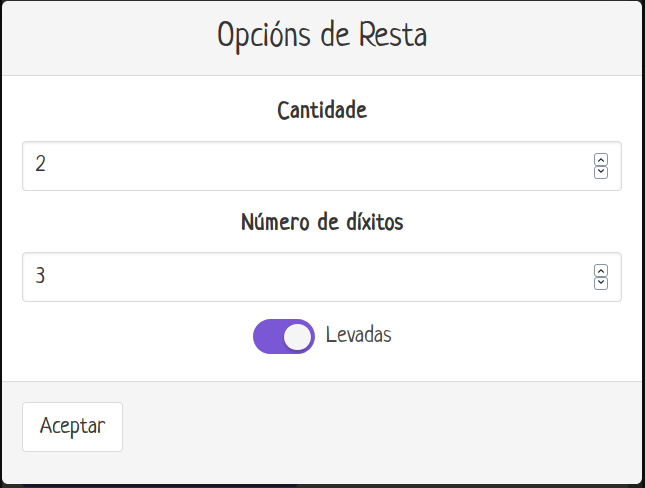Click the Opcións de Resta title

pyautogui.click(x=322, y=36)
